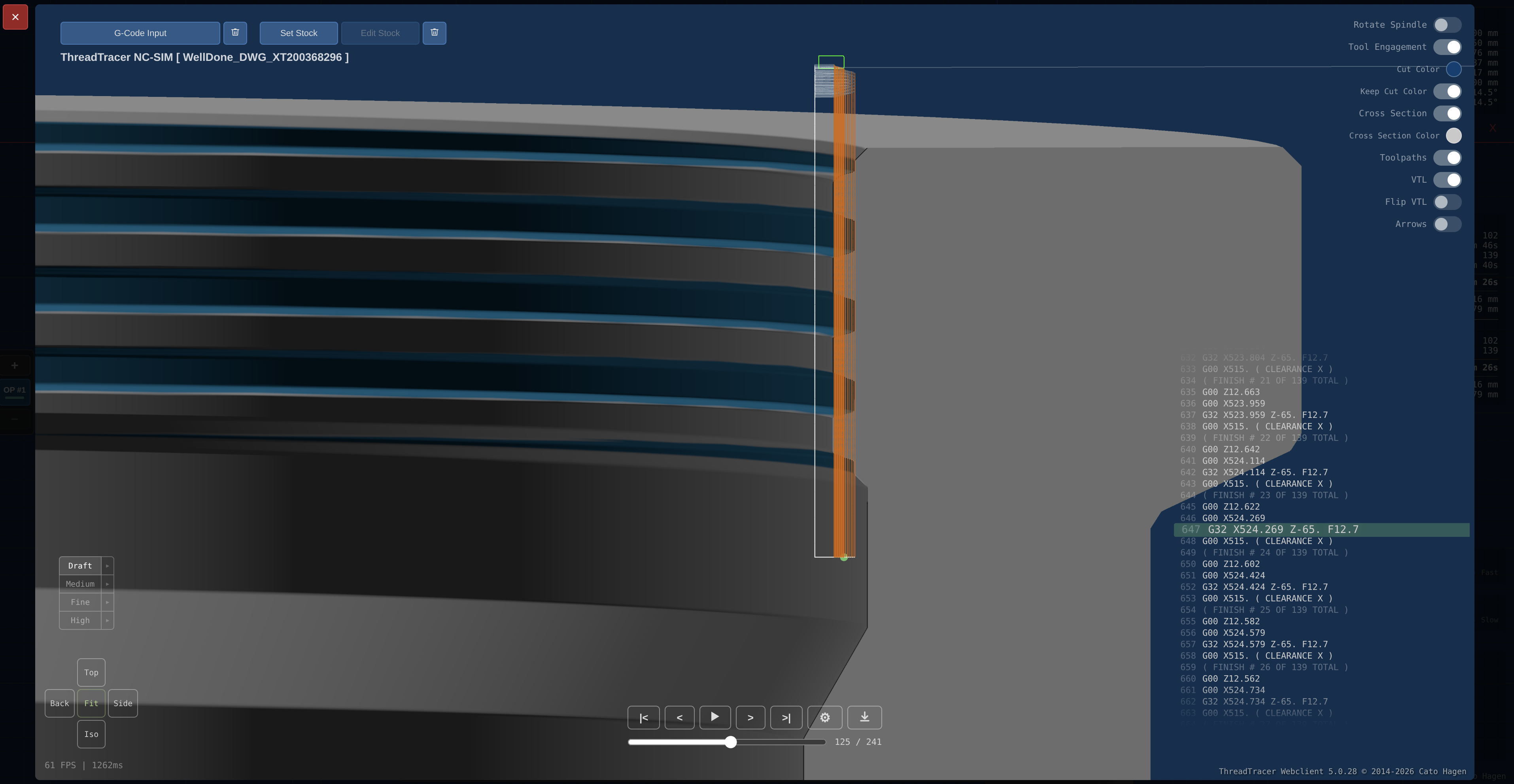Switch to the Iso view
This screenshot has height=784, width=1514.
click(91, 734)
